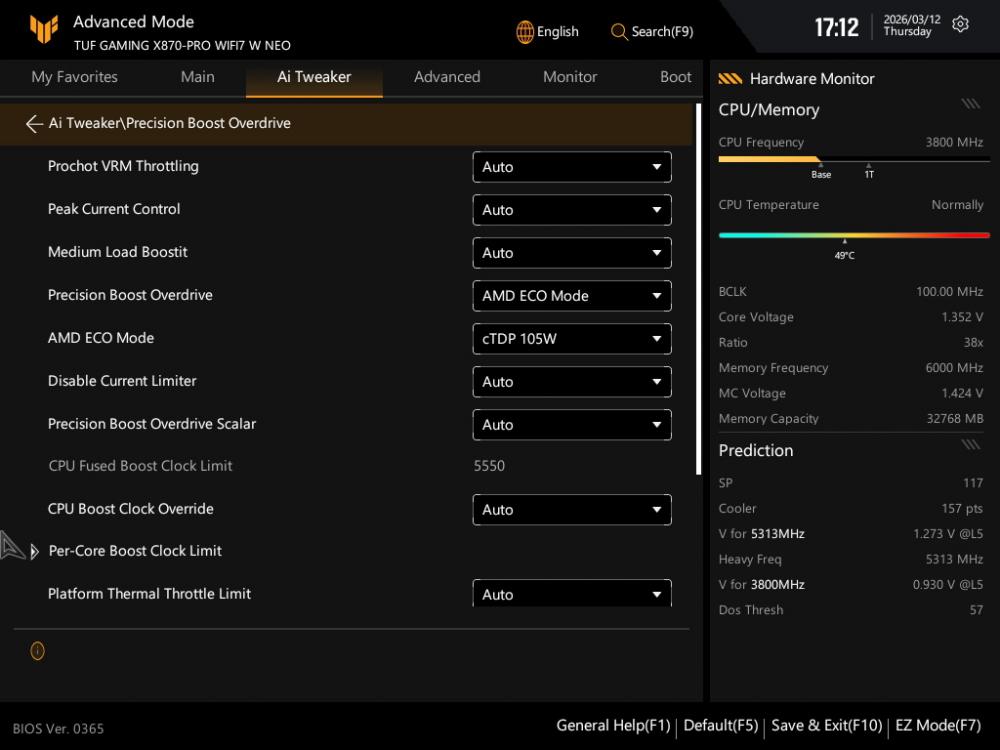Open Peak Current Control dropdown
This screenshot has height=750, width=1000.
point(571,210)
